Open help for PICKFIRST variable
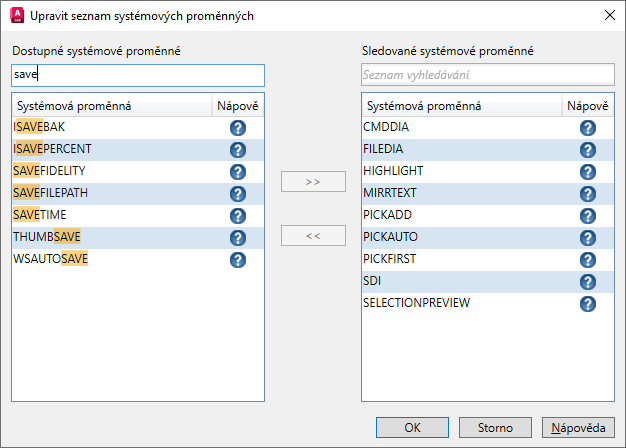The height and width of the screenshot is (448, 626). click(588, 260)
